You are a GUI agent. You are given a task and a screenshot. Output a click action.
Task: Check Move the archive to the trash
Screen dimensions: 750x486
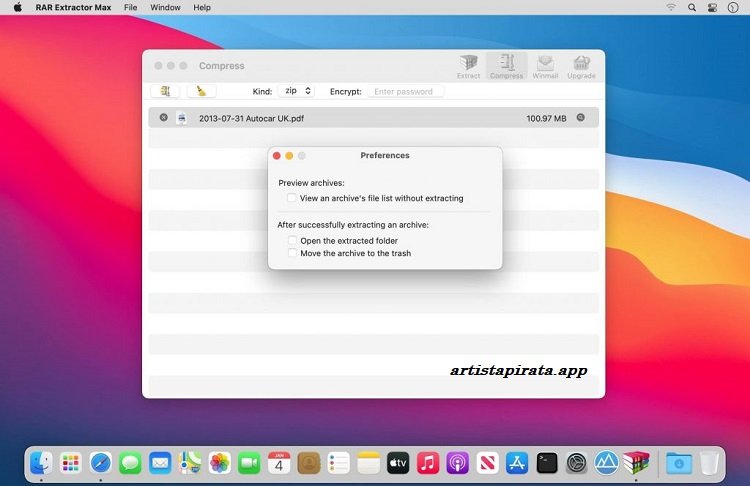click(292, 253)
